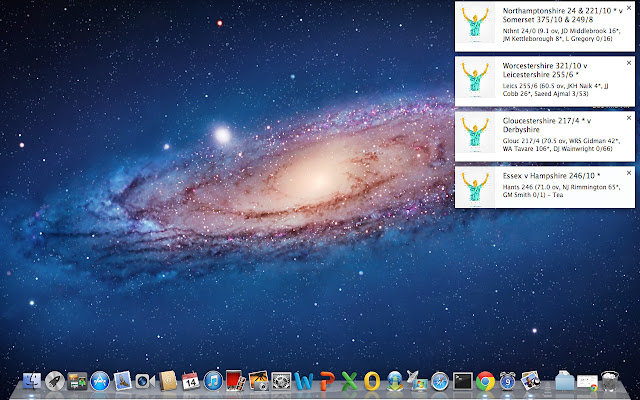
Task: Open the blue W Word icon
Action: pos(305,381)
